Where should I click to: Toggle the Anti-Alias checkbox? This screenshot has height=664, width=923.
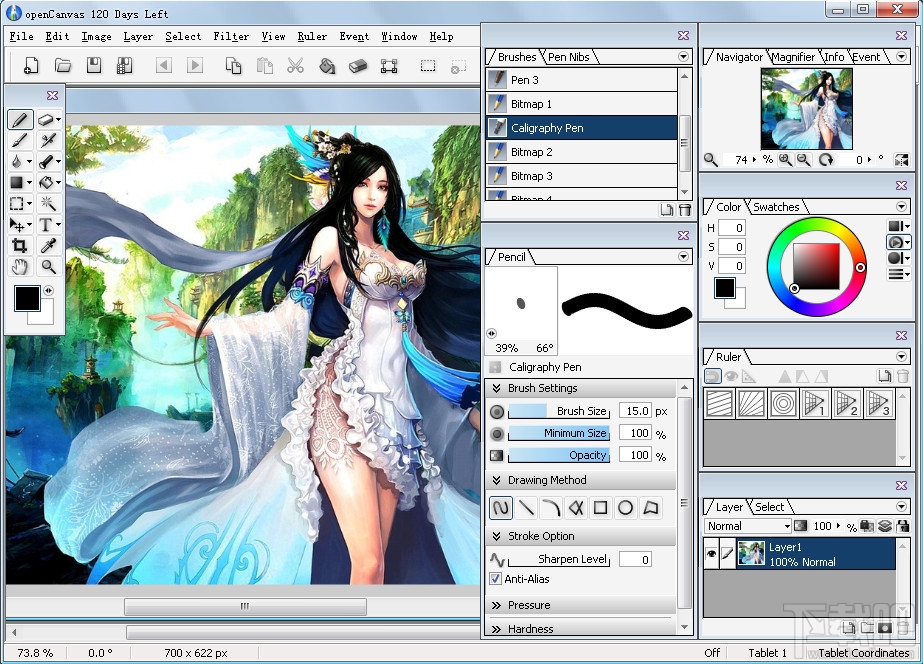click(x=496, y=579)
